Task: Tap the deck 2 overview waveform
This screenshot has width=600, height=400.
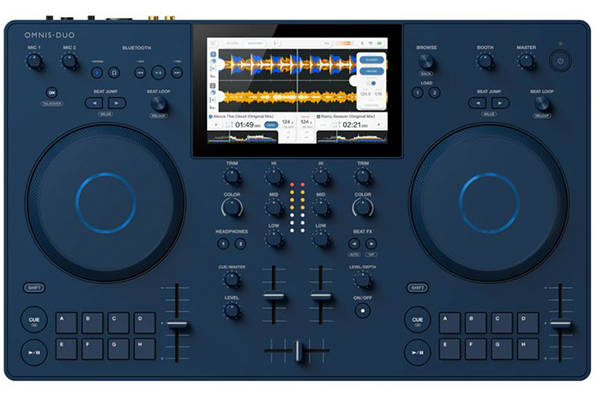Action: click(352, 138)
